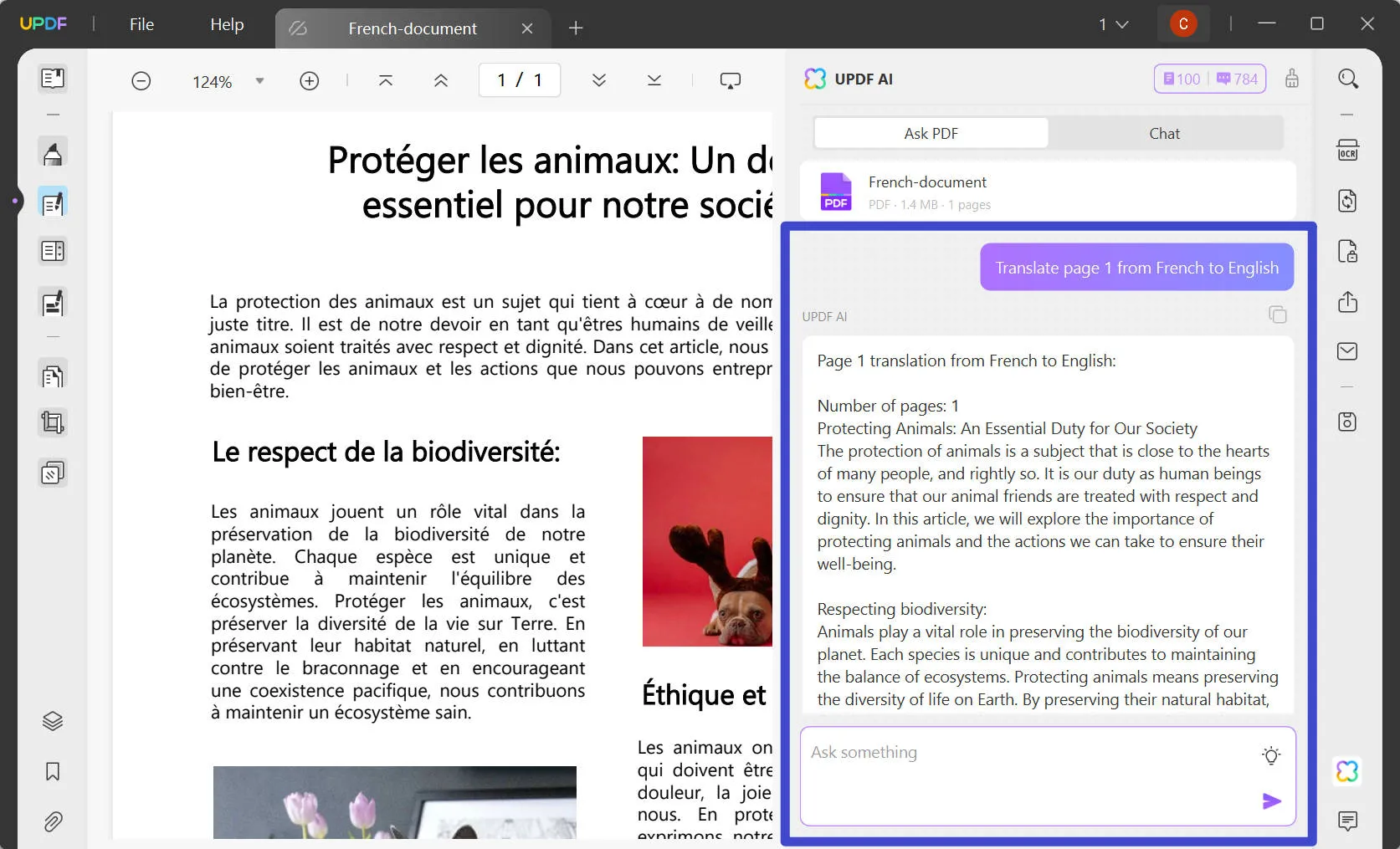This screenshot has width=1400, height=849.
Task: Open the Edit PDF tool
Action: pyautogui.click(x=53, y=203)
